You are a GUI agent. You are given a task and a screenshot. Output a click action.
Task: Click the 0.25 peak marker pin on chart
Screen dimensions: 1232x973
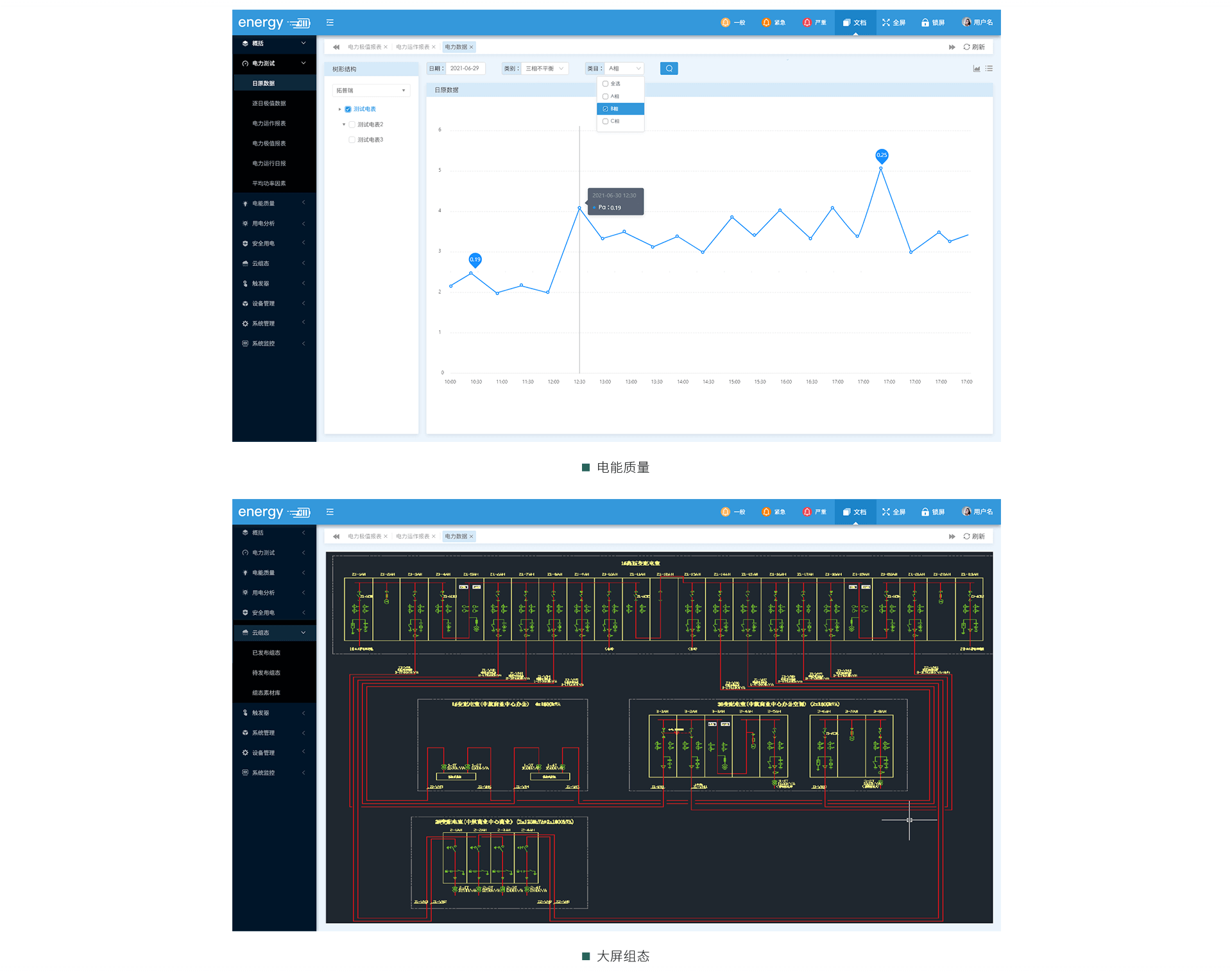click(x=882, y=155)
